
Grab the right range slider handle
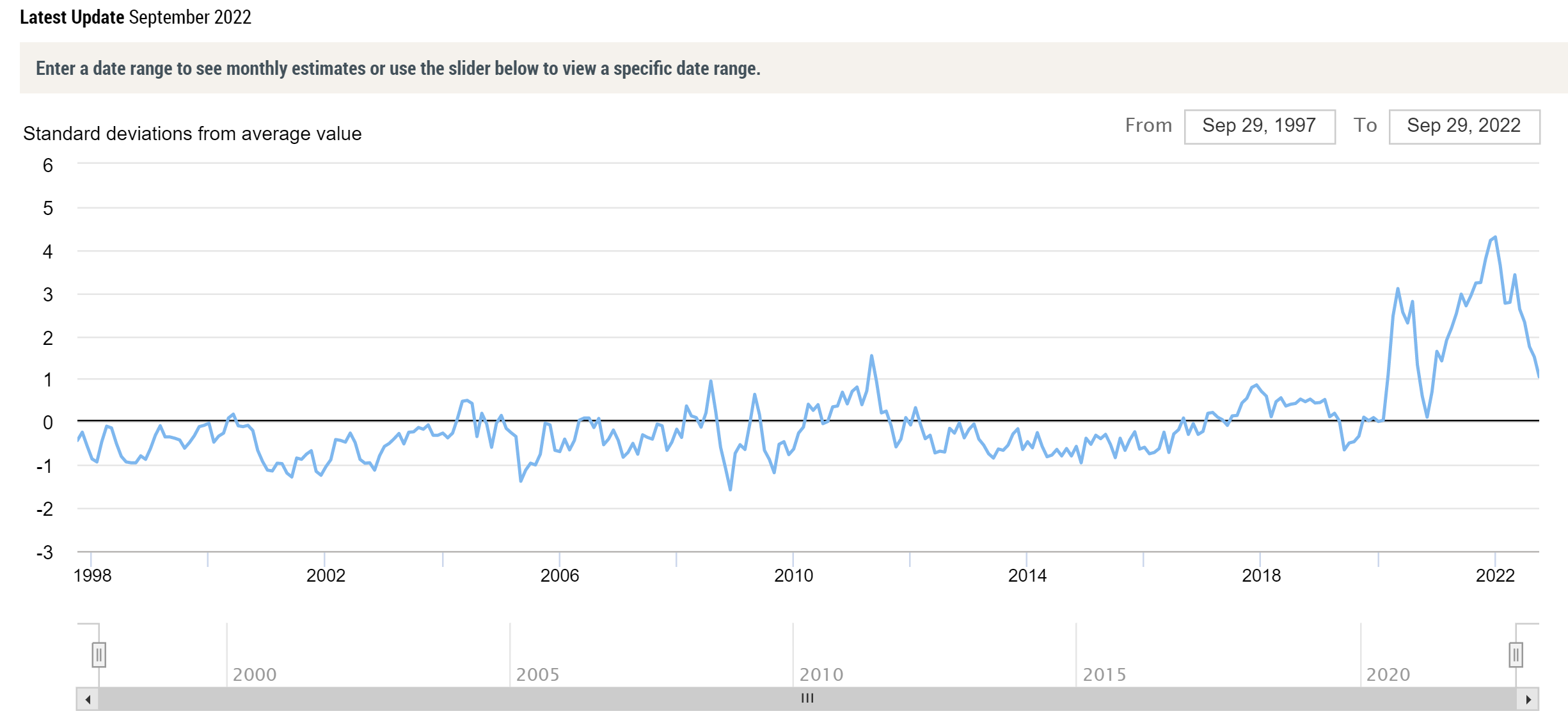pos(1515,655)
